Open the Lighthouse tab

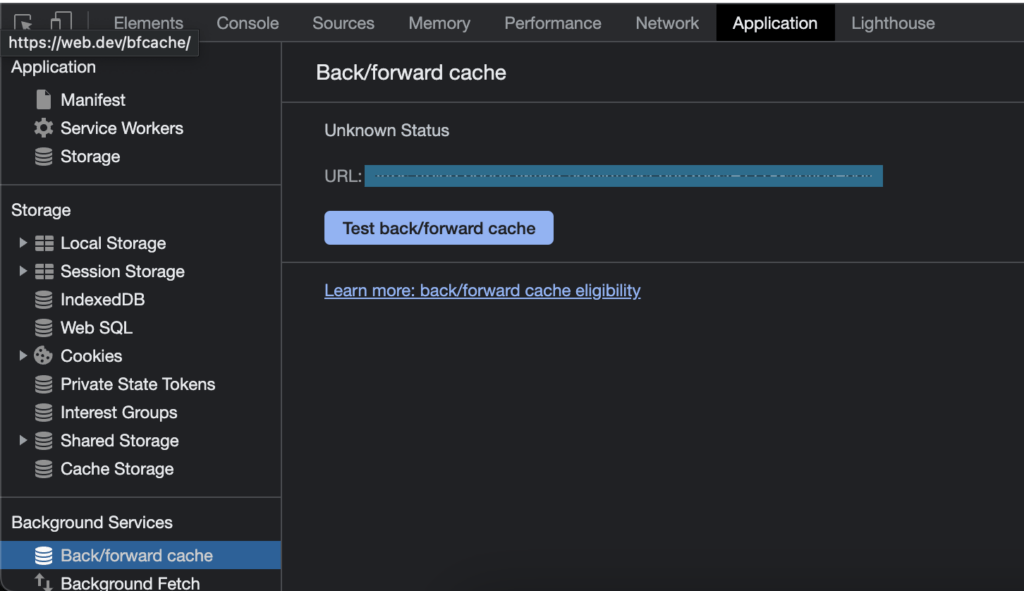point(892,23)
